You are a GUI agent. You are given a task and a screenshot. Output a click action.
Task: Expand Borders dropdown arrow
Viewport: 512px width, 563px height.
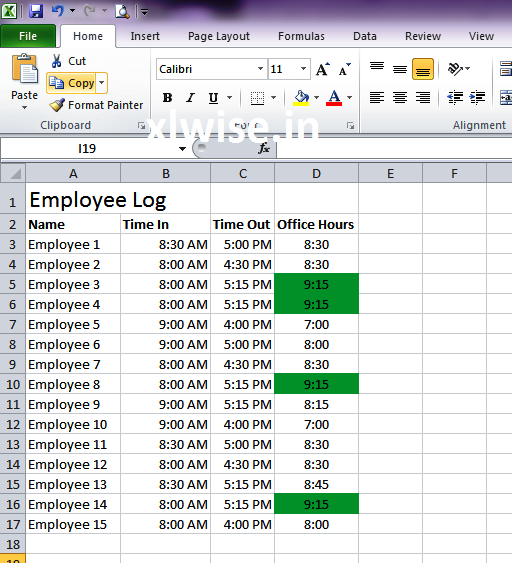[x=274, y=98]
